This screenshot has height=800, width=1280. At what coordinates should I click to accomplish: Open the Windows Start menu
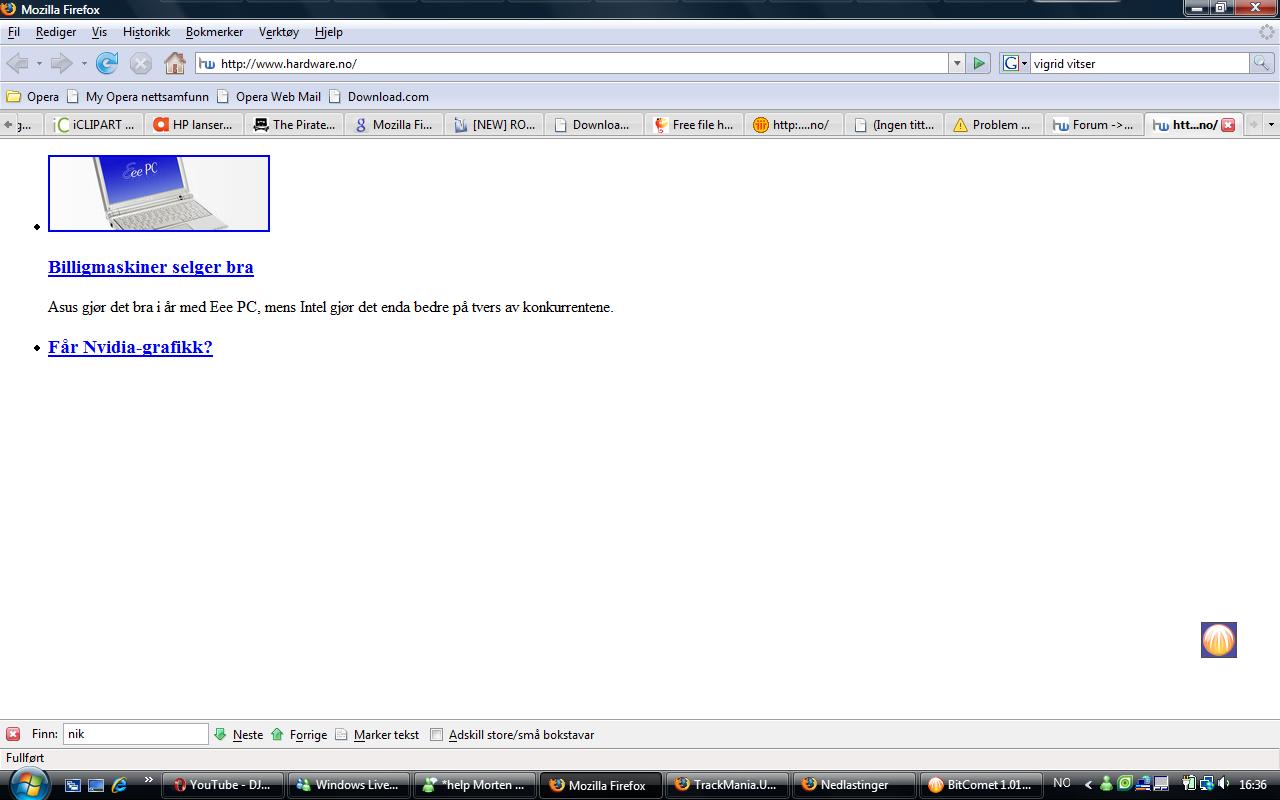click(28, 783)
